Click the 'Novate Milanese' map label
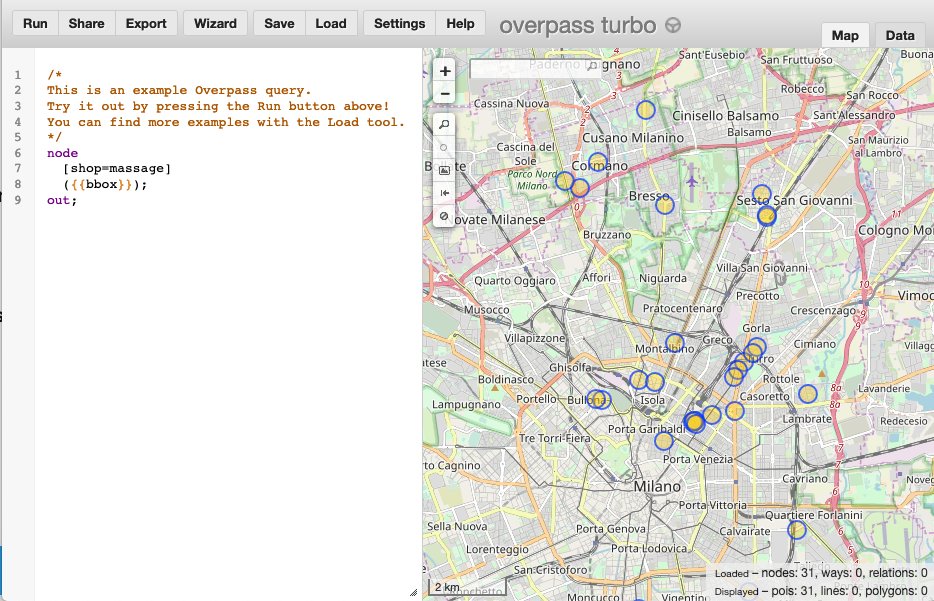 coord(496,220)
